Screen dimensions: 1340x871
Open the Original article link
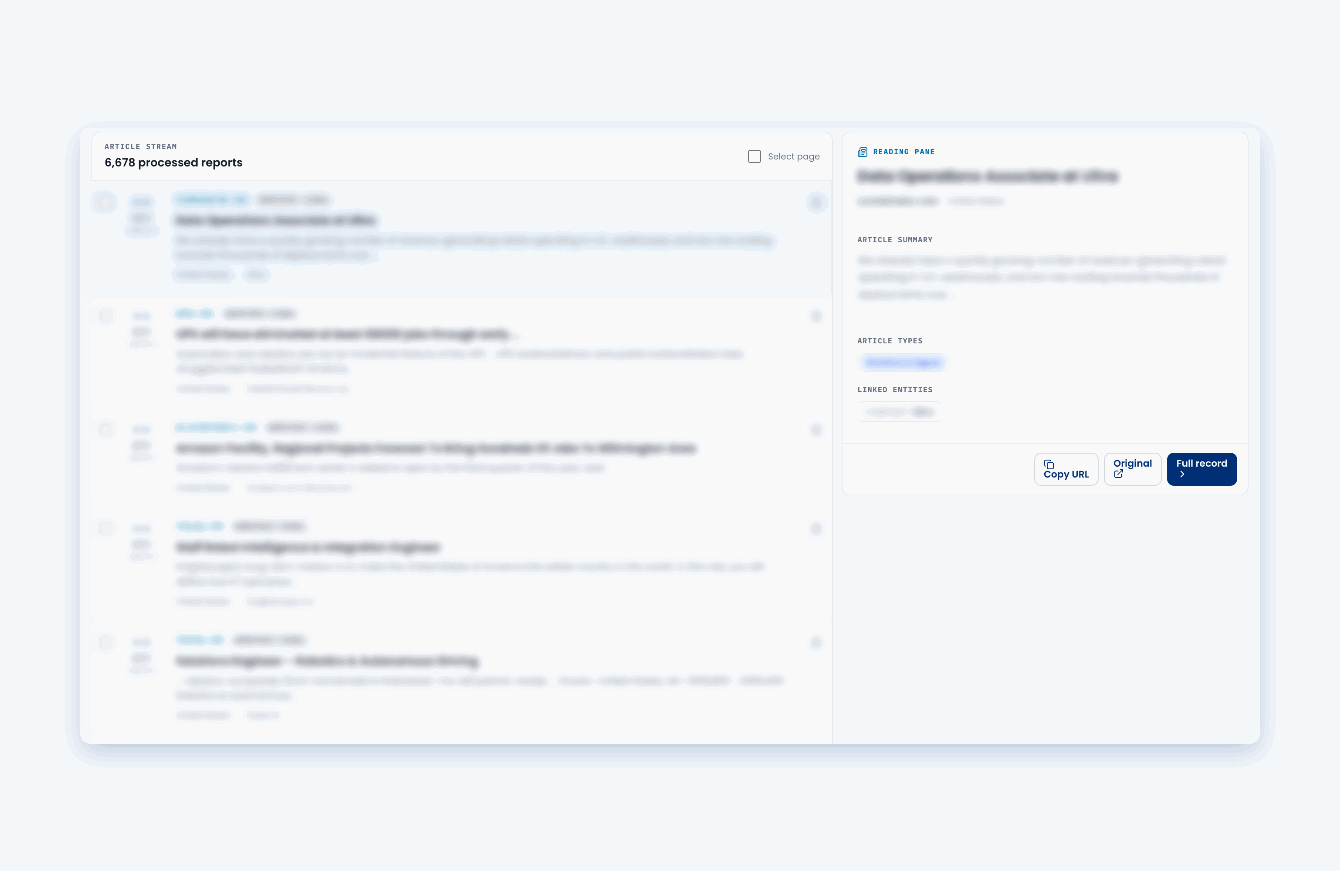[1132, 469]
